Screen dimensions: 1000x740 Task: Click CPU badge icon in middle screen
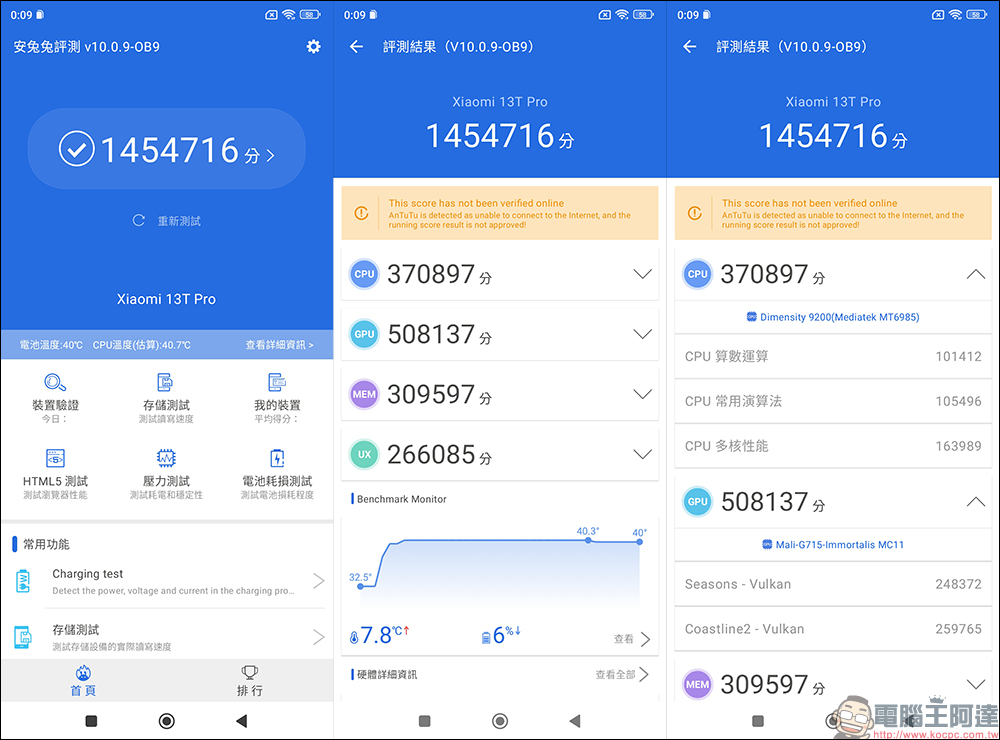pyautogui.click(x=364, y=274)
